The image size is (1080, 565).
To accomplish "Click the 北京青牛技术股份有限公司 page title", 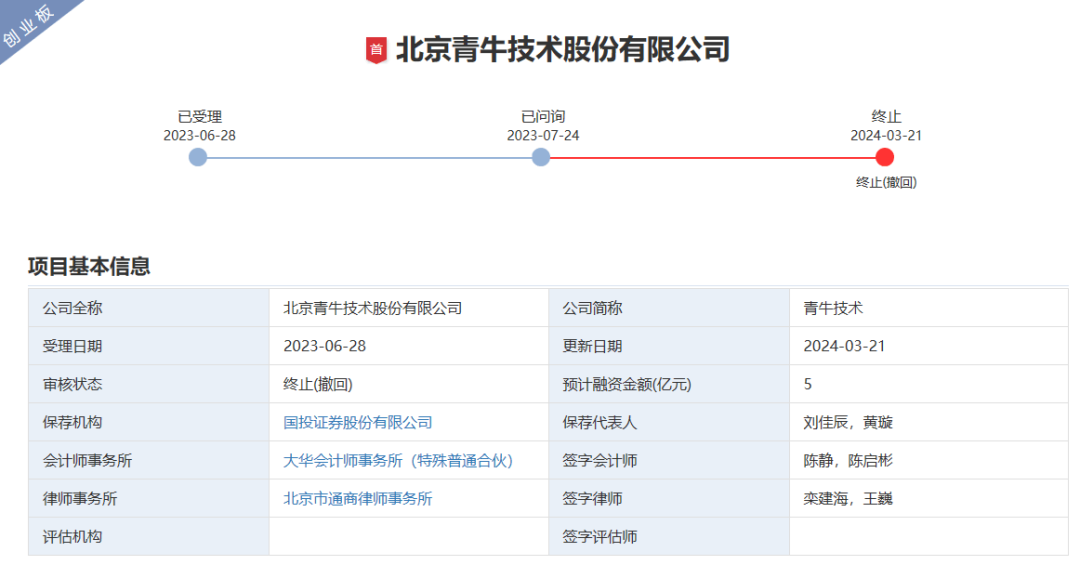I will 562,50.
